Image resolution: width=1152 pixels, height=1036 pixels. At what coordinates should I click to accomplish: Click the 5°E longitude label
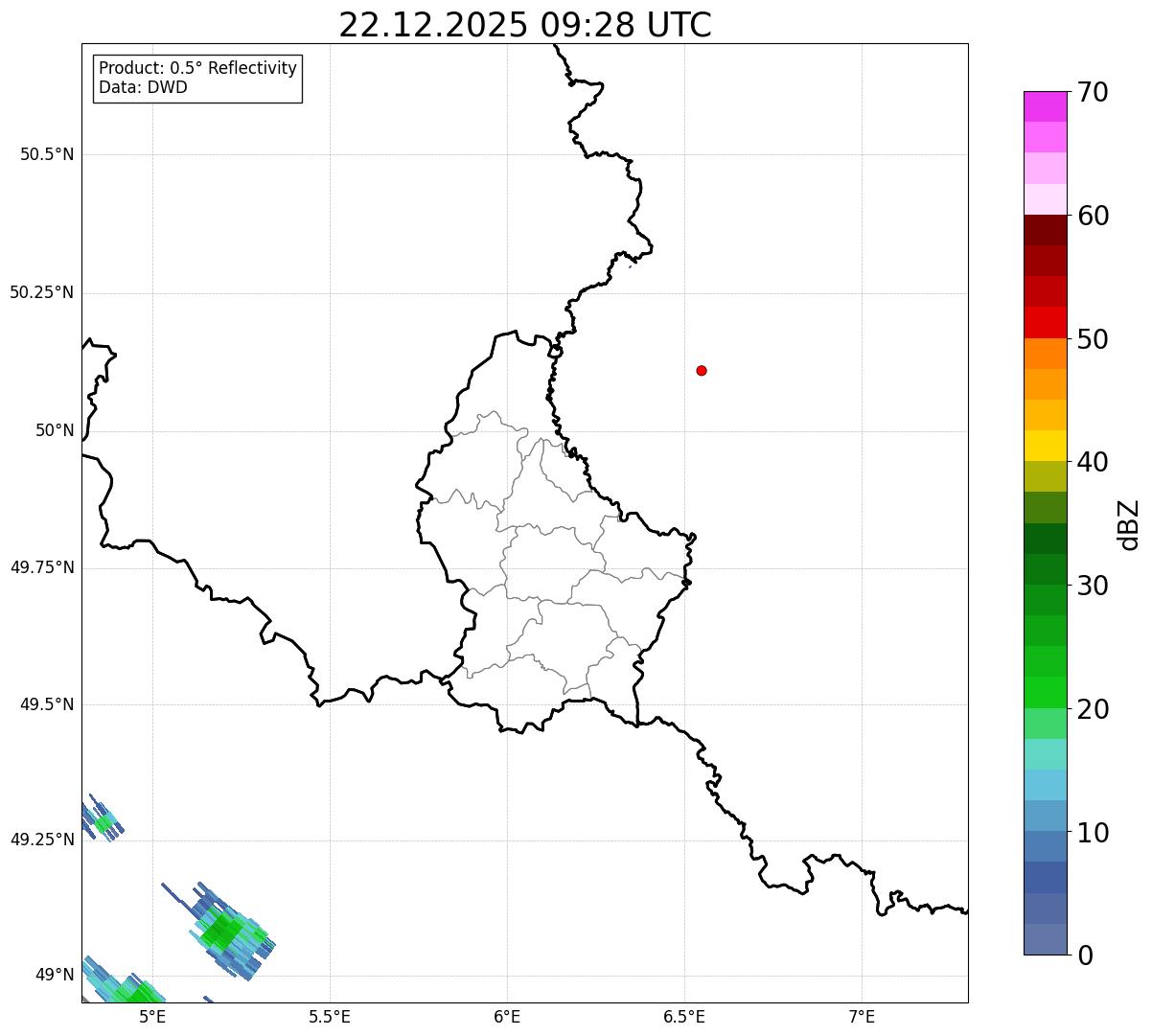tap(152, 1016)
